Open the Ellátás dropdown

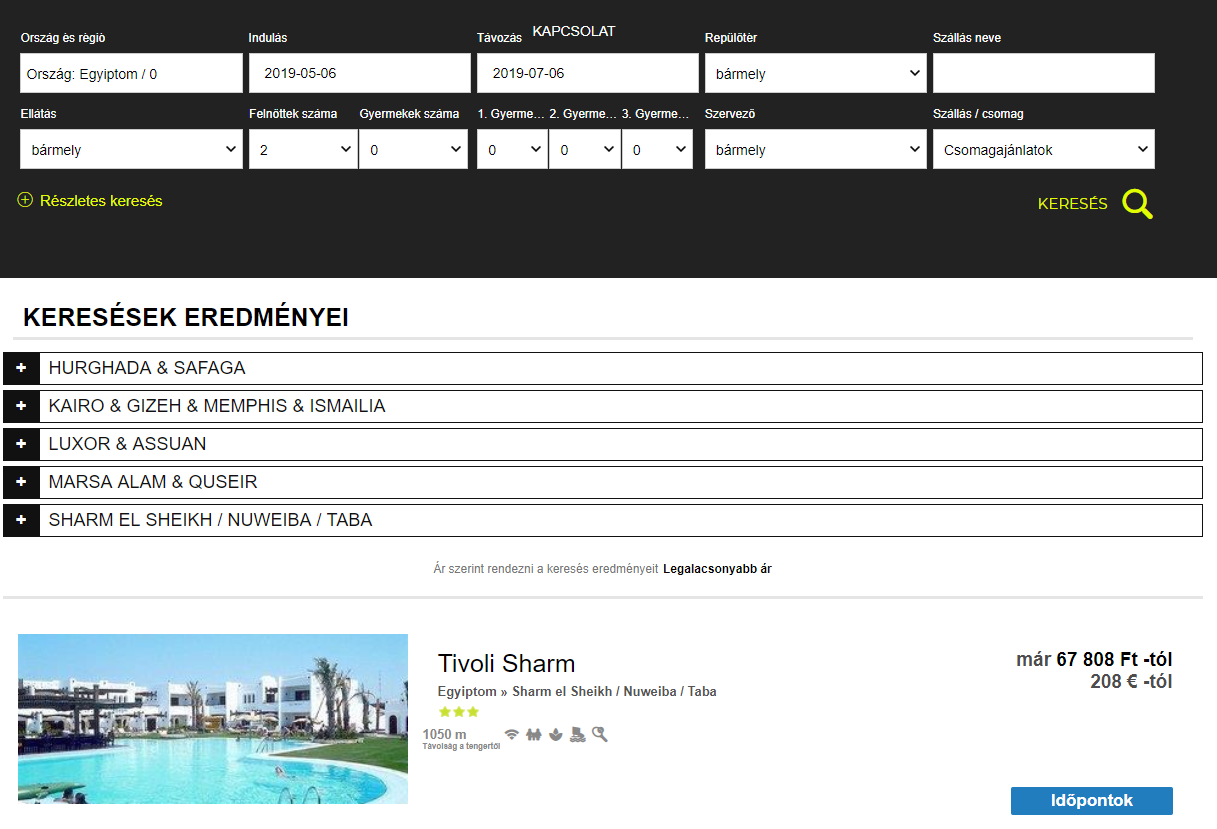131,149
